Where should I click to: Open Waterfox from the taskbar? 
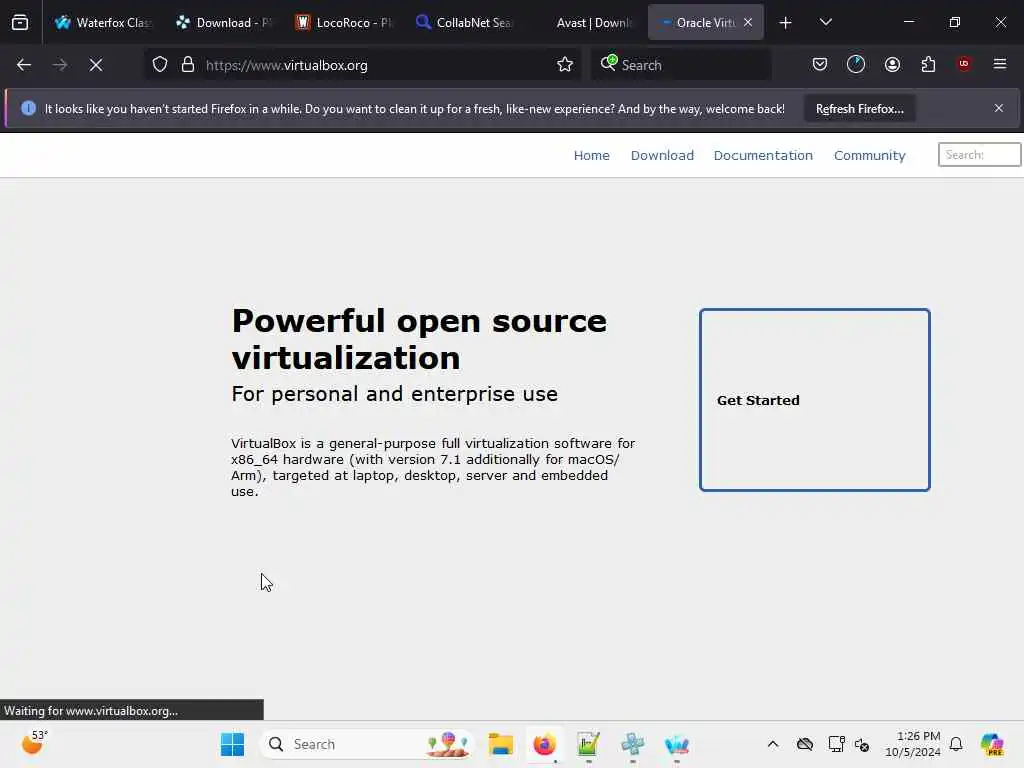coord(677,744)
